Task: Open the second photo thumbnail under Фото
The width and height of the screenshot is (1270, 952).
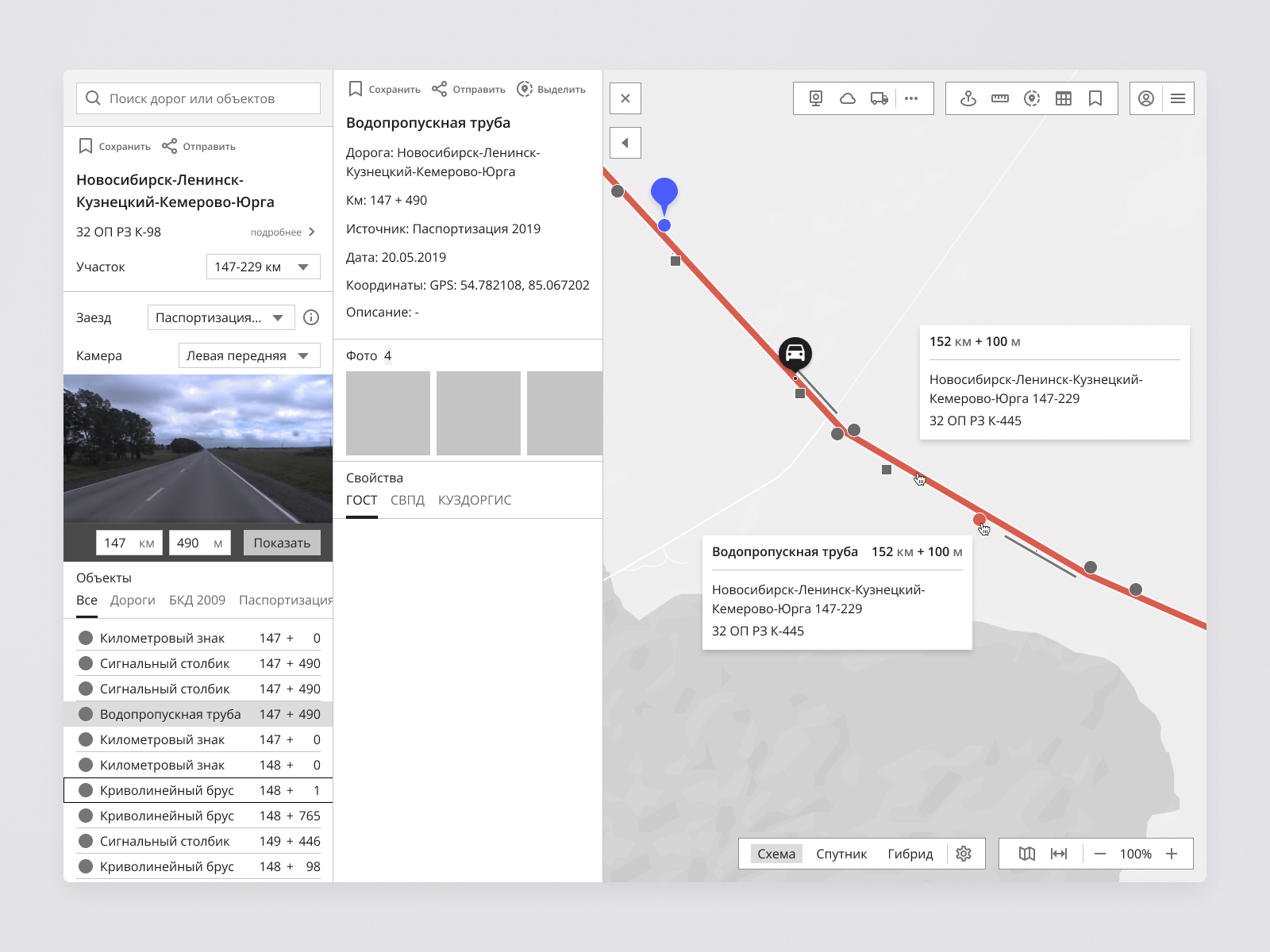Action: pyautogui.click(x=479, y=413)
